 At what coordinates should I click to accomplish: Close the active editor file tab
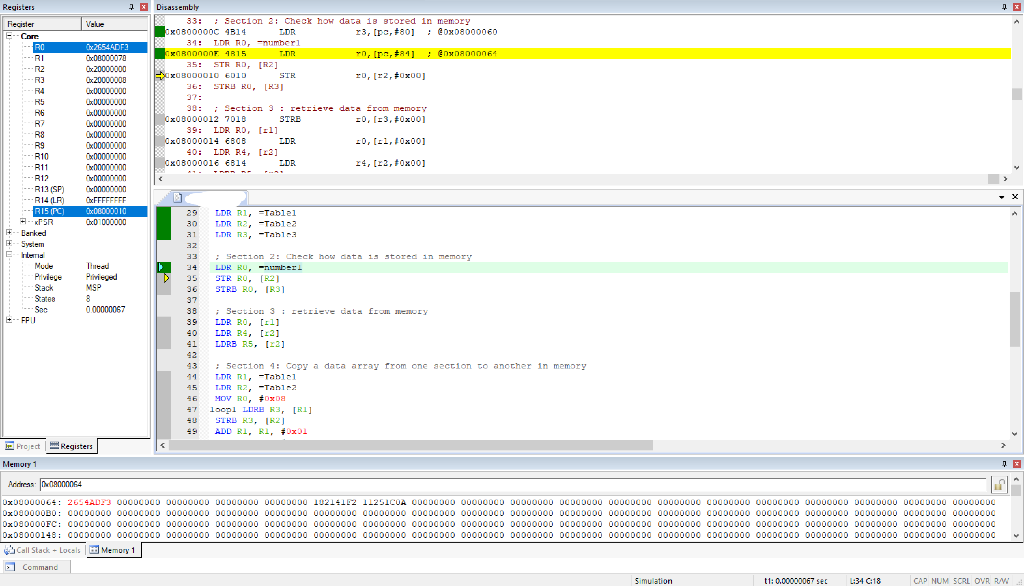1015,197
